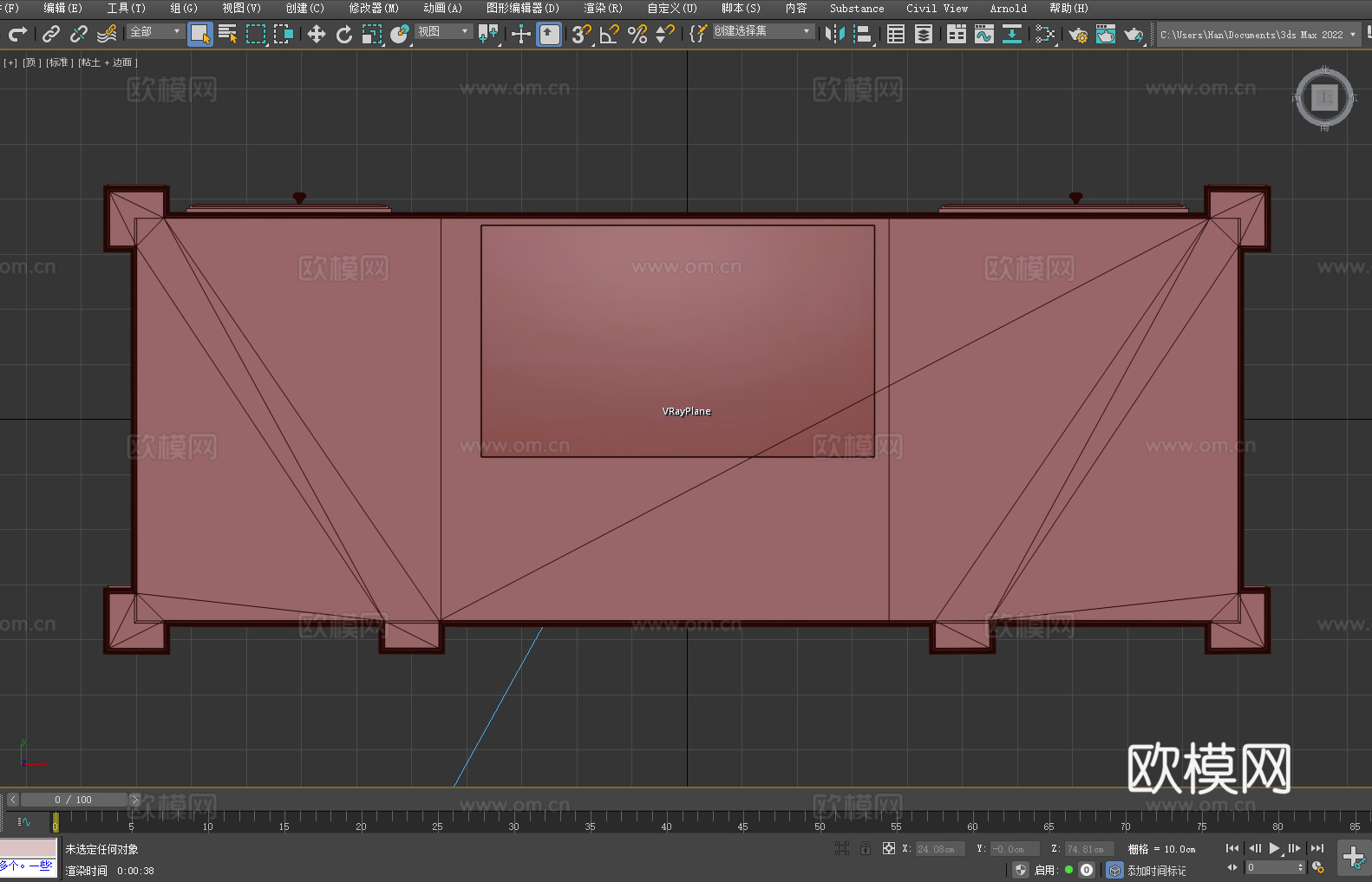
Task: Toggle the Selection Lock padlock icon
Action: click(x=866, y=848)
